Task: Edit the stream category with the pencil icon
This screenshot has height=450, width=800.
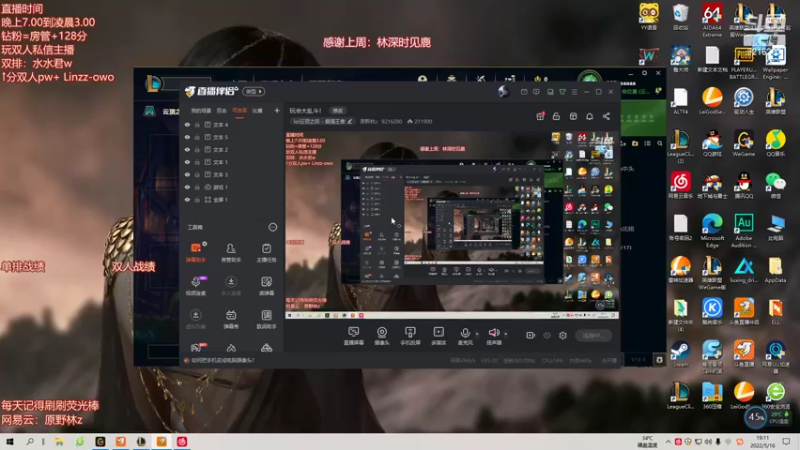Action: (350, 121)
